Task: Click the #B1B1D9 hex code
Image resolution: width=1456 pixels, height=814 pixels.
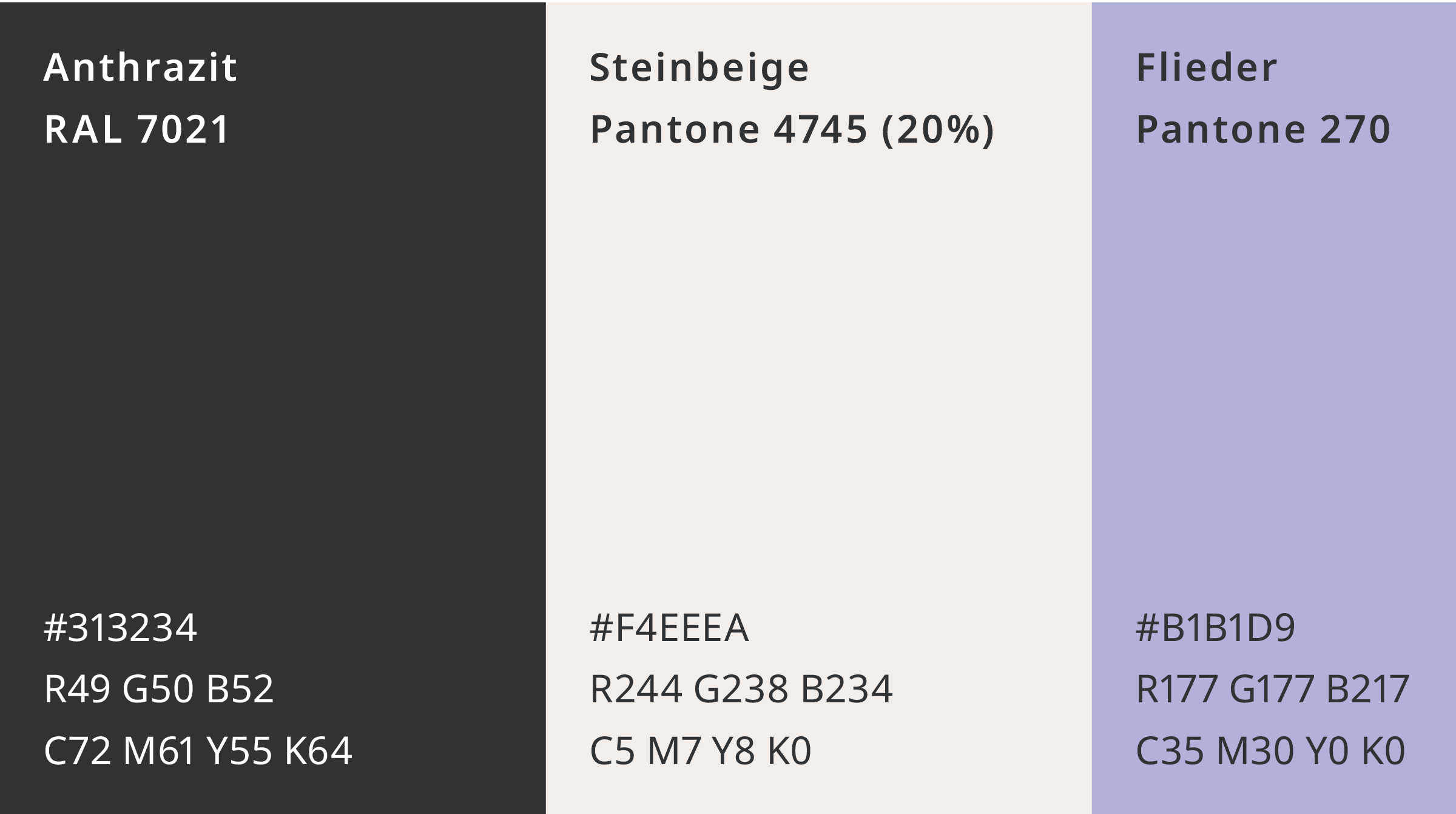Action: [1215, 627]
